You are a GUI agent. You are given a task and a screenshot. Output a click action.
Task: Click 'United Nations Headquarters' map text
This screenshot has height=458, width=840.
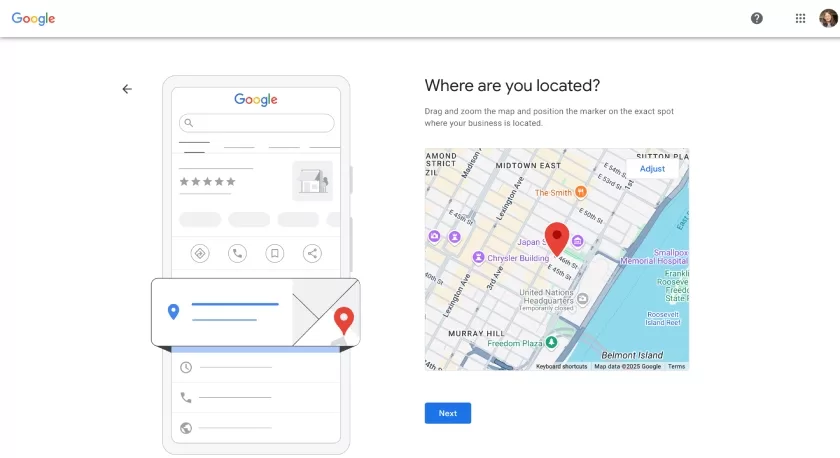click(548, 297)
